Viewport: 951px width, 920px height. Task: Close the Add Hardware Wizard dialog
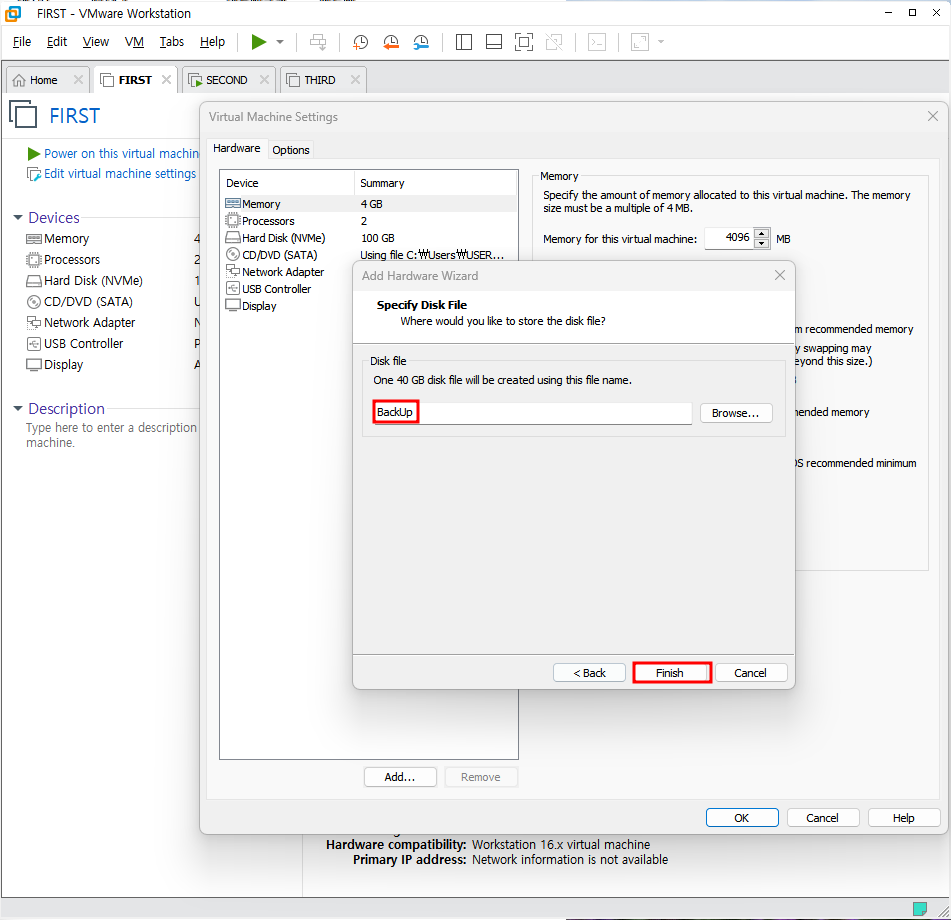(x=780, y=275)
